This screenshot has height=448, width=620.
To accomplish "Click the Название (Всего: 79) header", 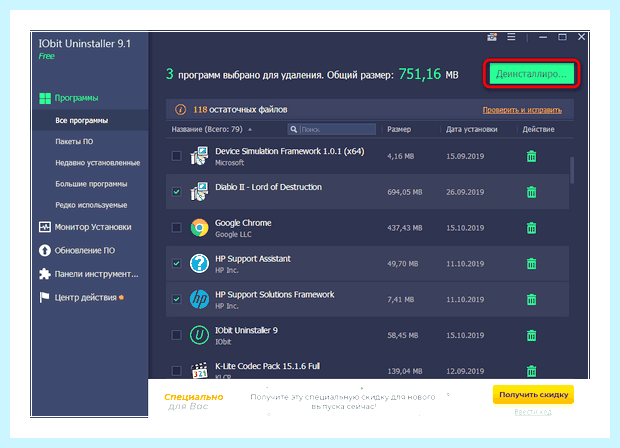I will click(207, 129).
